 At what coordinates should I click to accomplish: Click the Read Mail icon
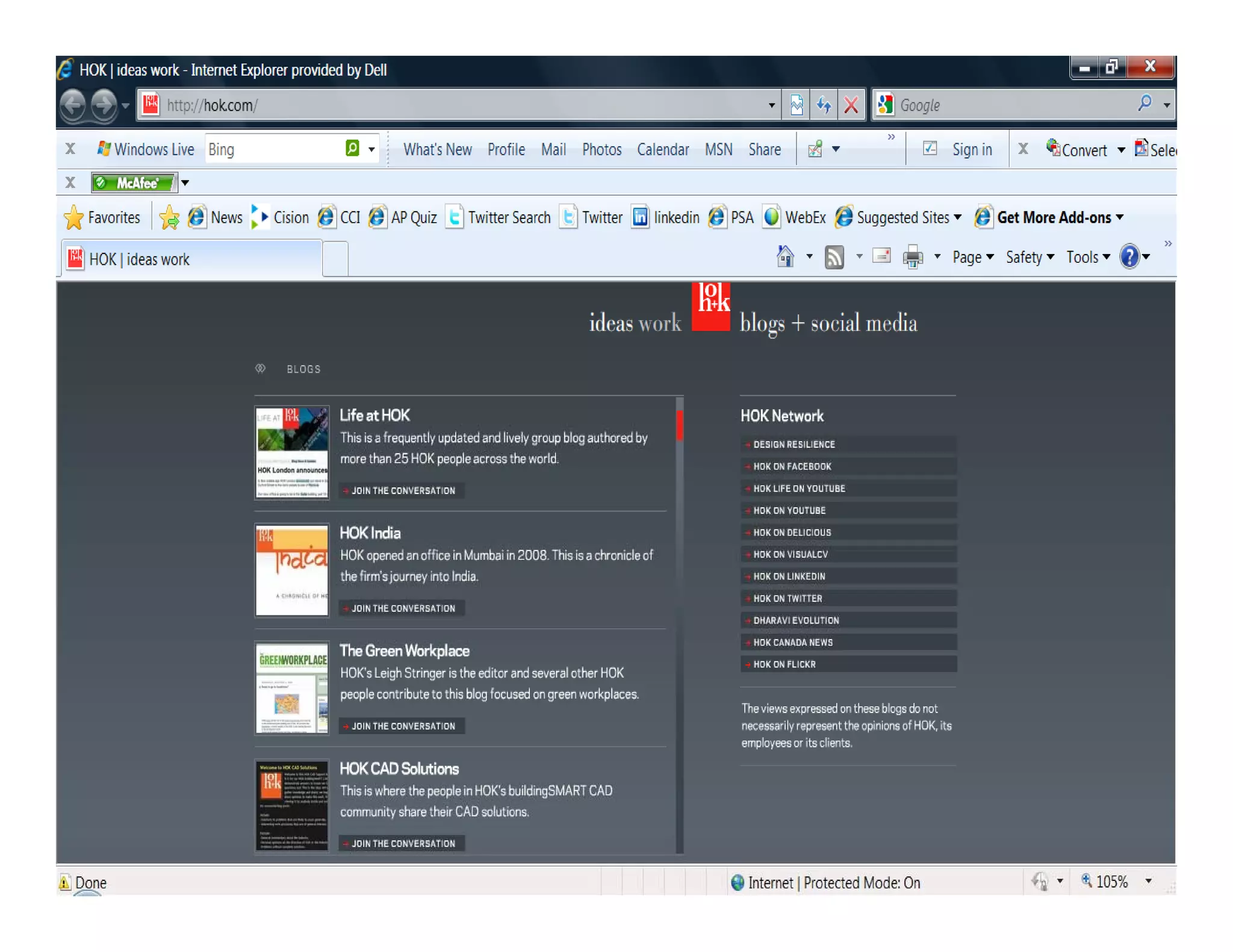tap(881, 257)
